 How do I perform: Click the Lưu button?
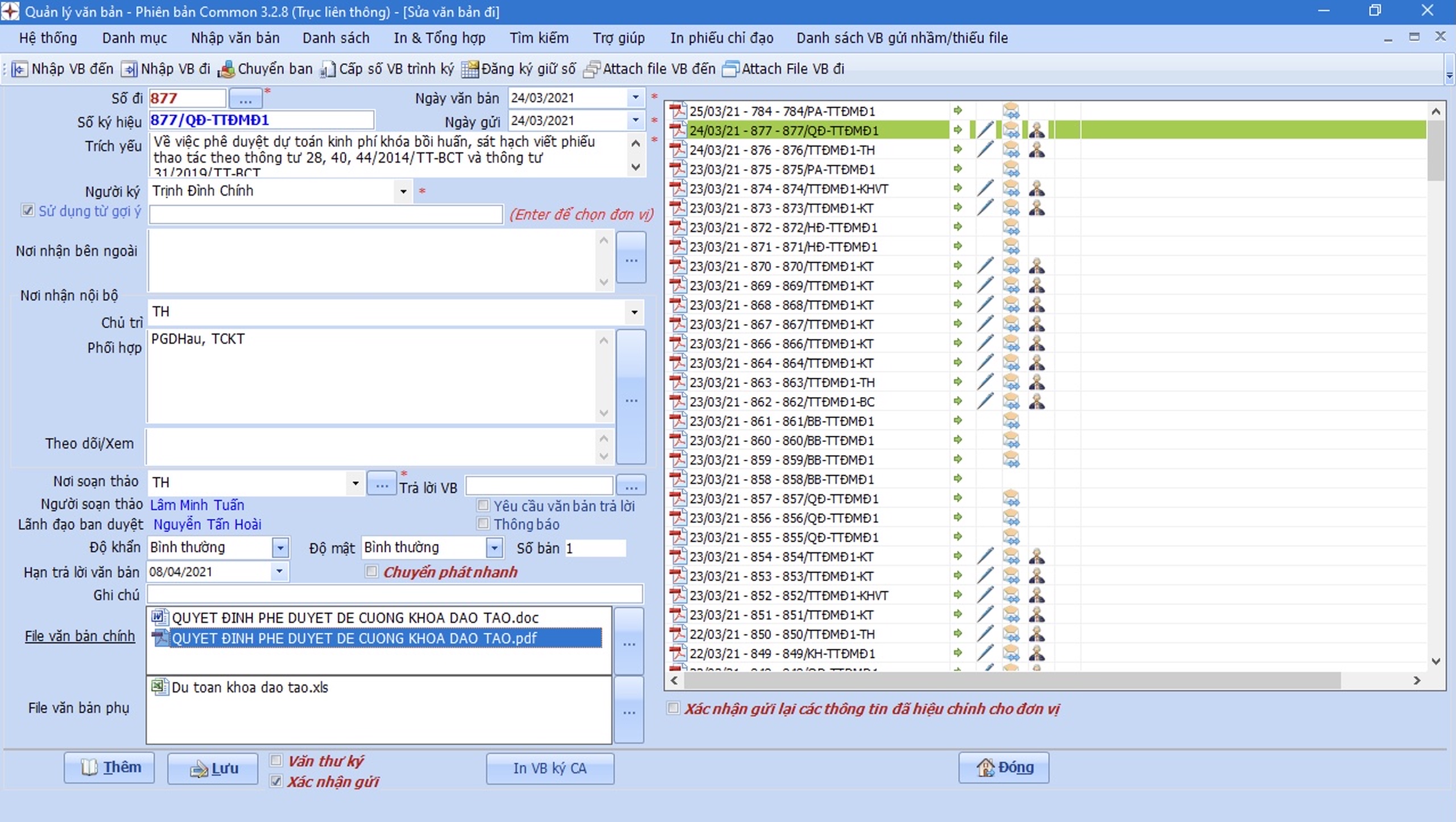[213, 769]
